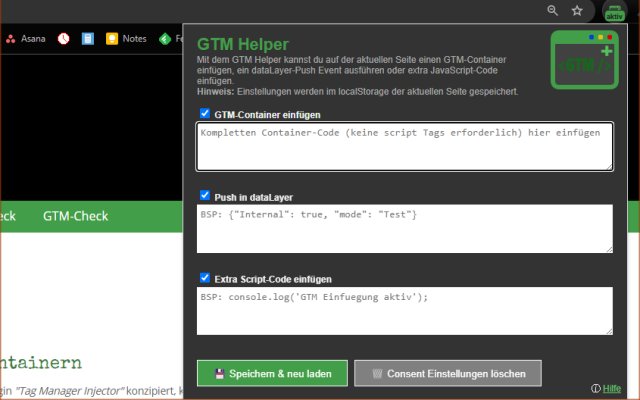Viewport: 640px width, 400px height.
Task: Open the Asana bookmark
Action: point(26,39)
